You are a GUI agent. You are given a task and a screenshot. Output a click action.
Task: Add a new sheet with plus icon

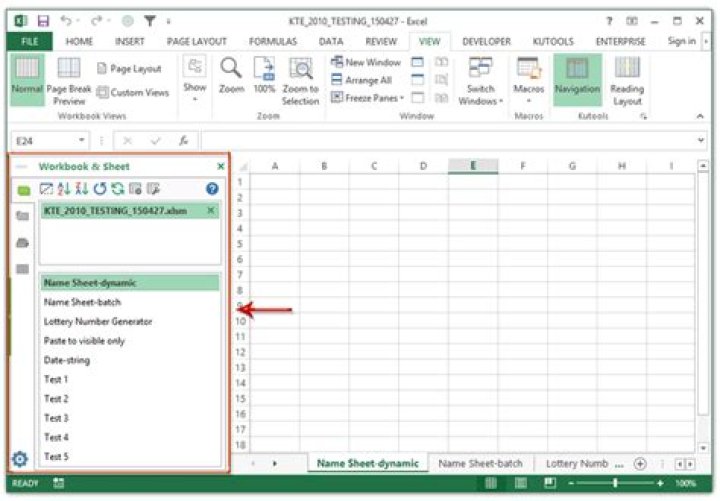(x=640, y=464)
